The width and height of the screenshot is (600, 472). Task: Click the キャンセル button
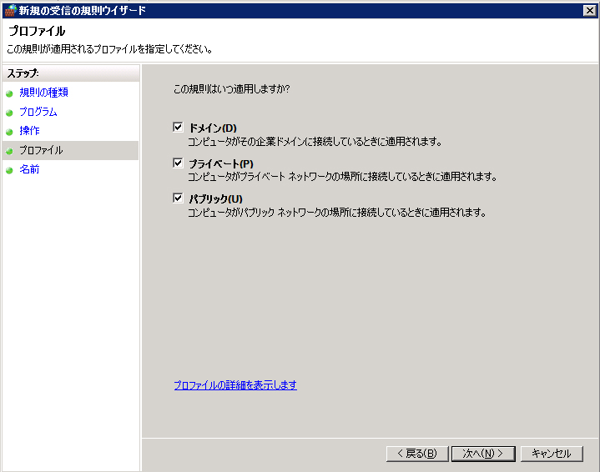click(551, 454)
